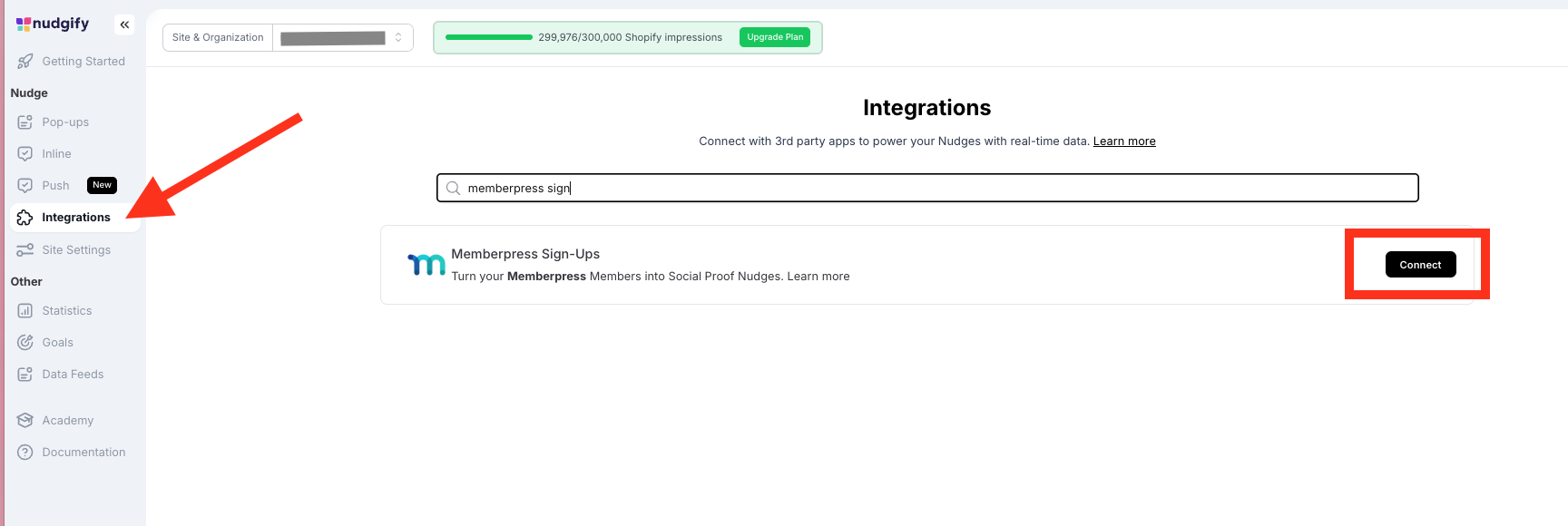This screenshot has height=526, width=1568.
Task: Click the Shopify impressions progress bar
Action: click(x=489, y=37)
